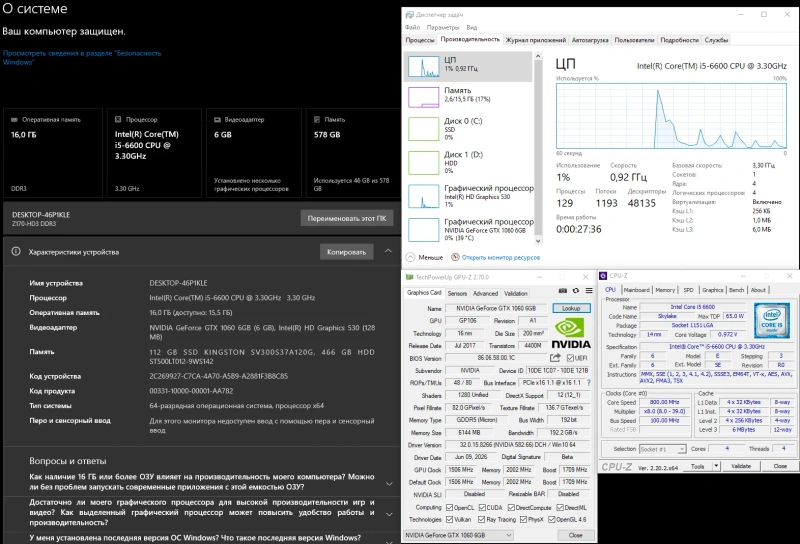Select the Диск 0 (C:) SSD item

coord(468,129)
